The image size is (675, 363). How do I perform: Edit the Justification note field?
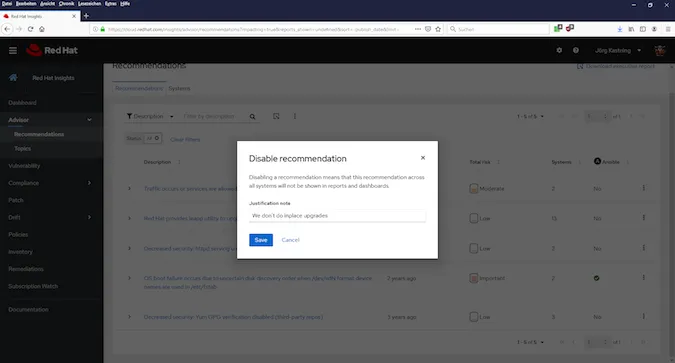click(337, 216)
